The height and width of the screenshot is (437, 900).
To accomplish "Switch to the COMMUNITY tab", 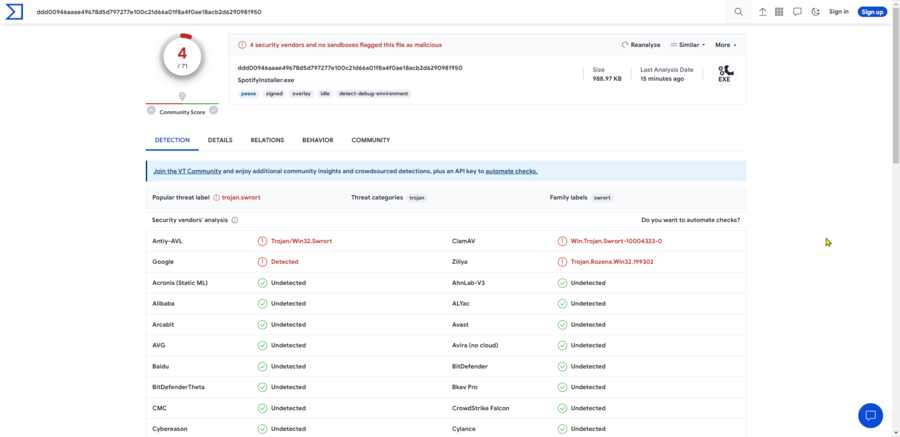I will click(371, 140).
